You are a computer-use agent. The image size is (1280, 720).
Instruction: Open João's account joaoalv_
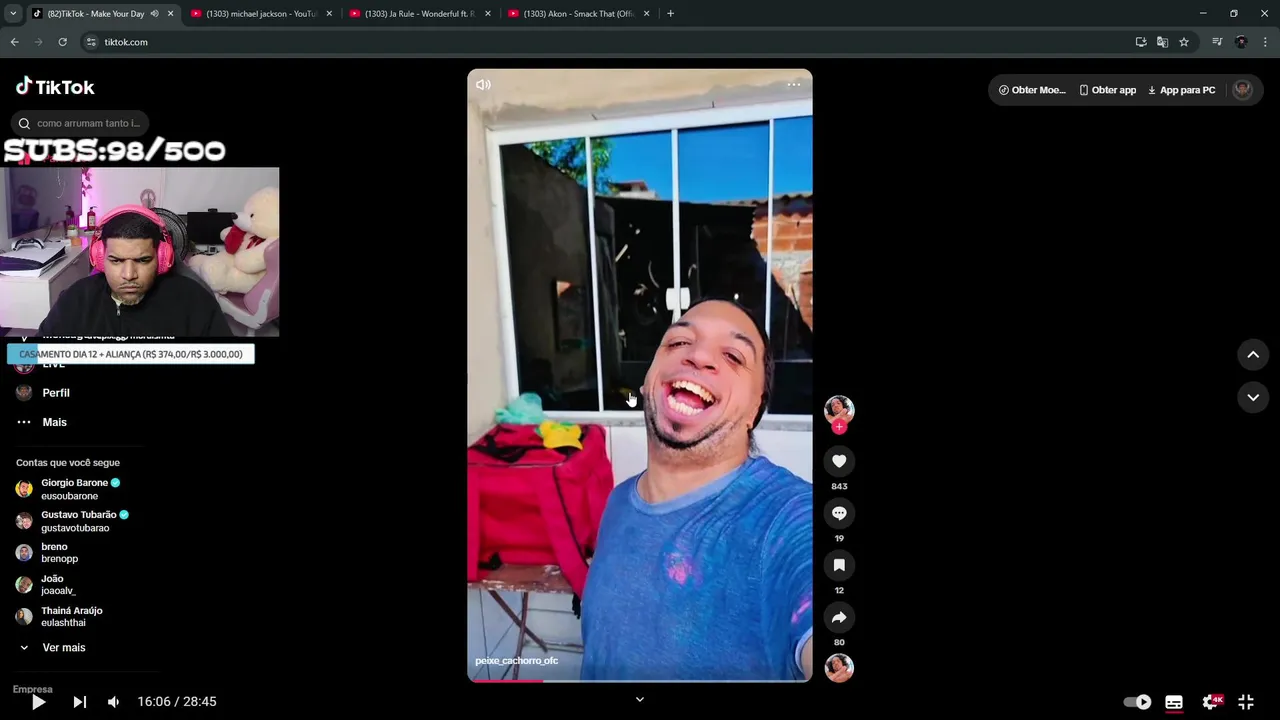[45, 585]
